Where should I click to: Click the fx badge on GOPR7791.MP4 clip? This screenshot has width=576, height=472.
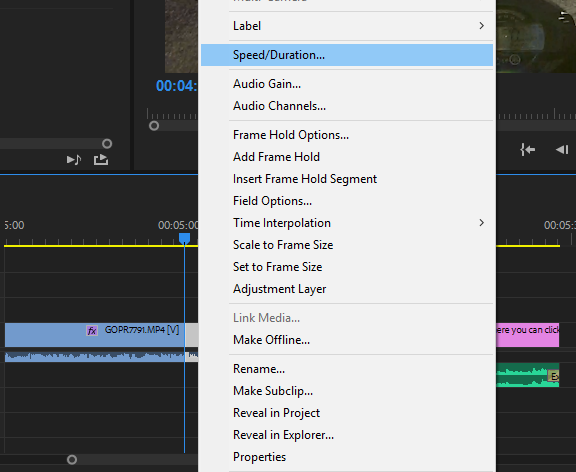pos(92,331)
